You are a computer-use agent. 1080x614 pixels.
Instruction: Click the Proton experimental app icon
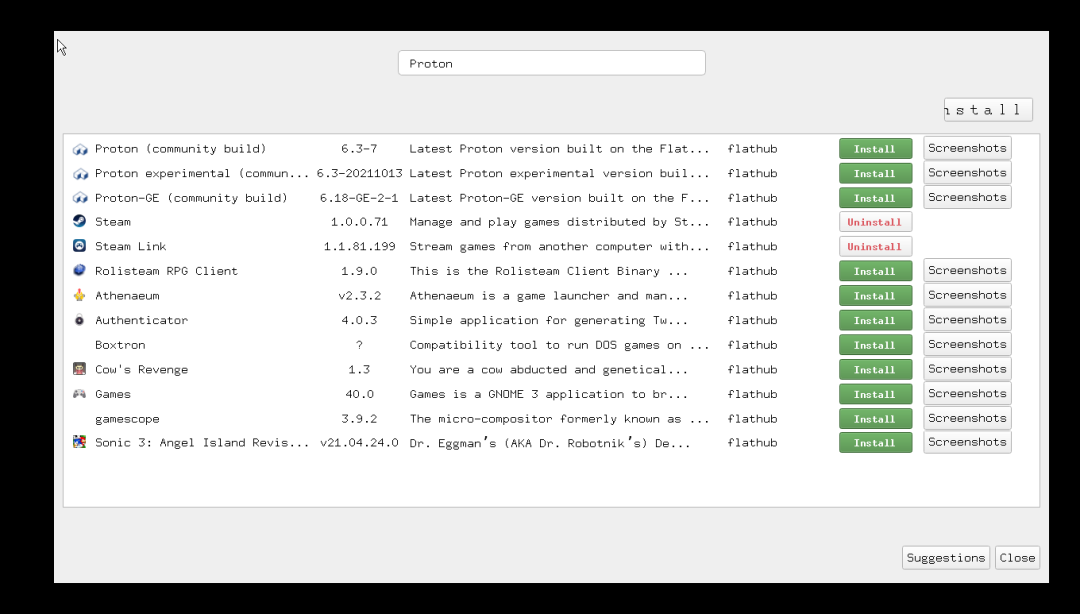pos(80,174)
